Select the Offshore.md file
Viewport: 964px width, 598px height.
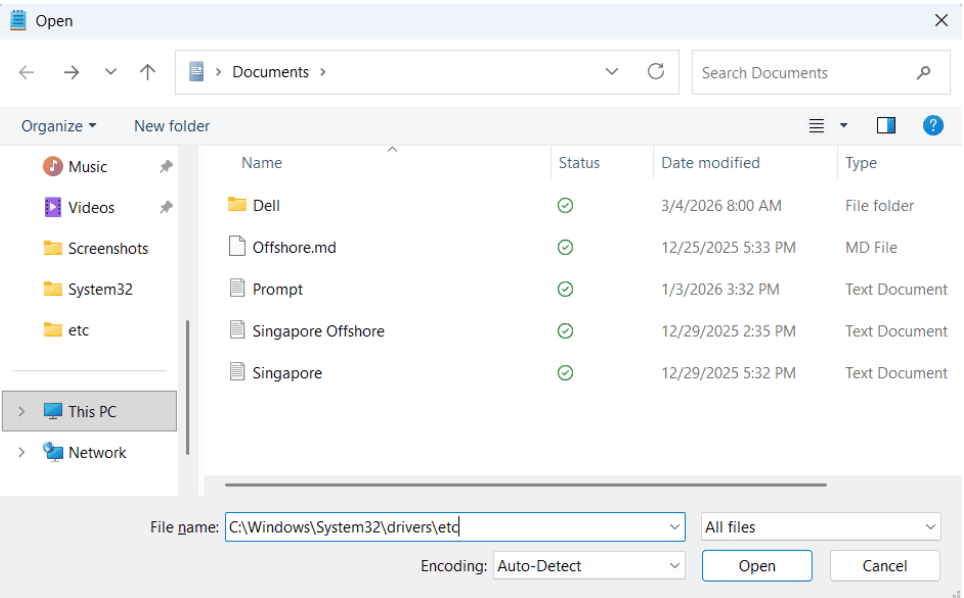[x=294, y=247]
